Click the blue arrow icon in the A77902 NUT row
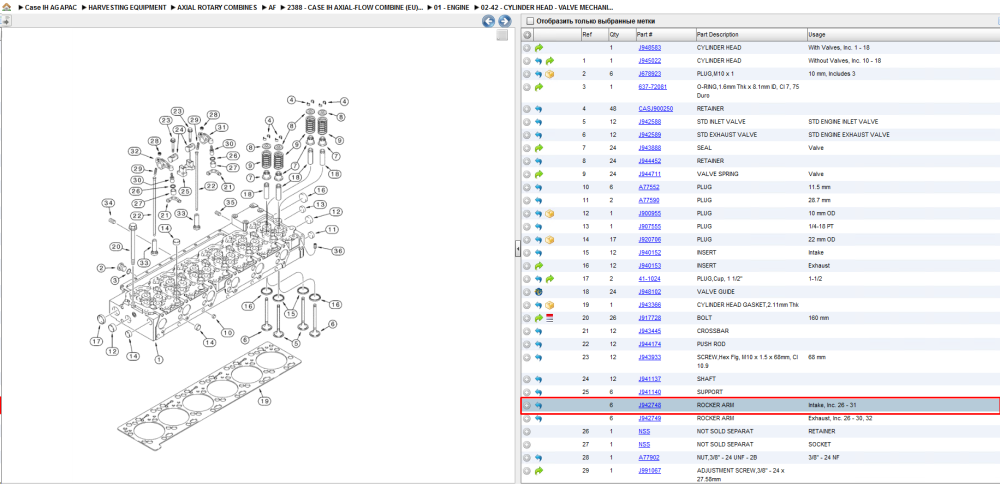Viewport: 1000px width, 484px height. 538,458
